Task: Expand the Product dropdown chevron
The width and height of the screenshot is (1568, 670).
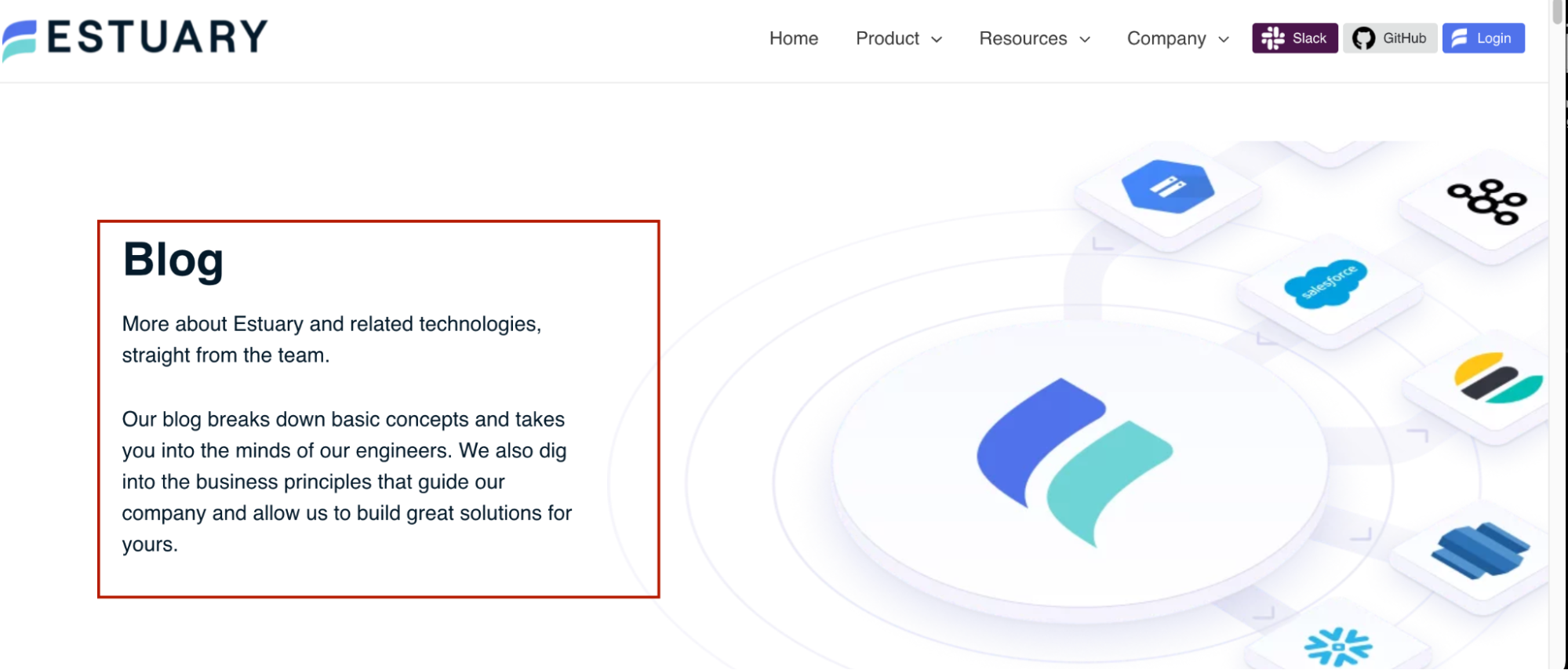Action: click(x=937, y=39)
